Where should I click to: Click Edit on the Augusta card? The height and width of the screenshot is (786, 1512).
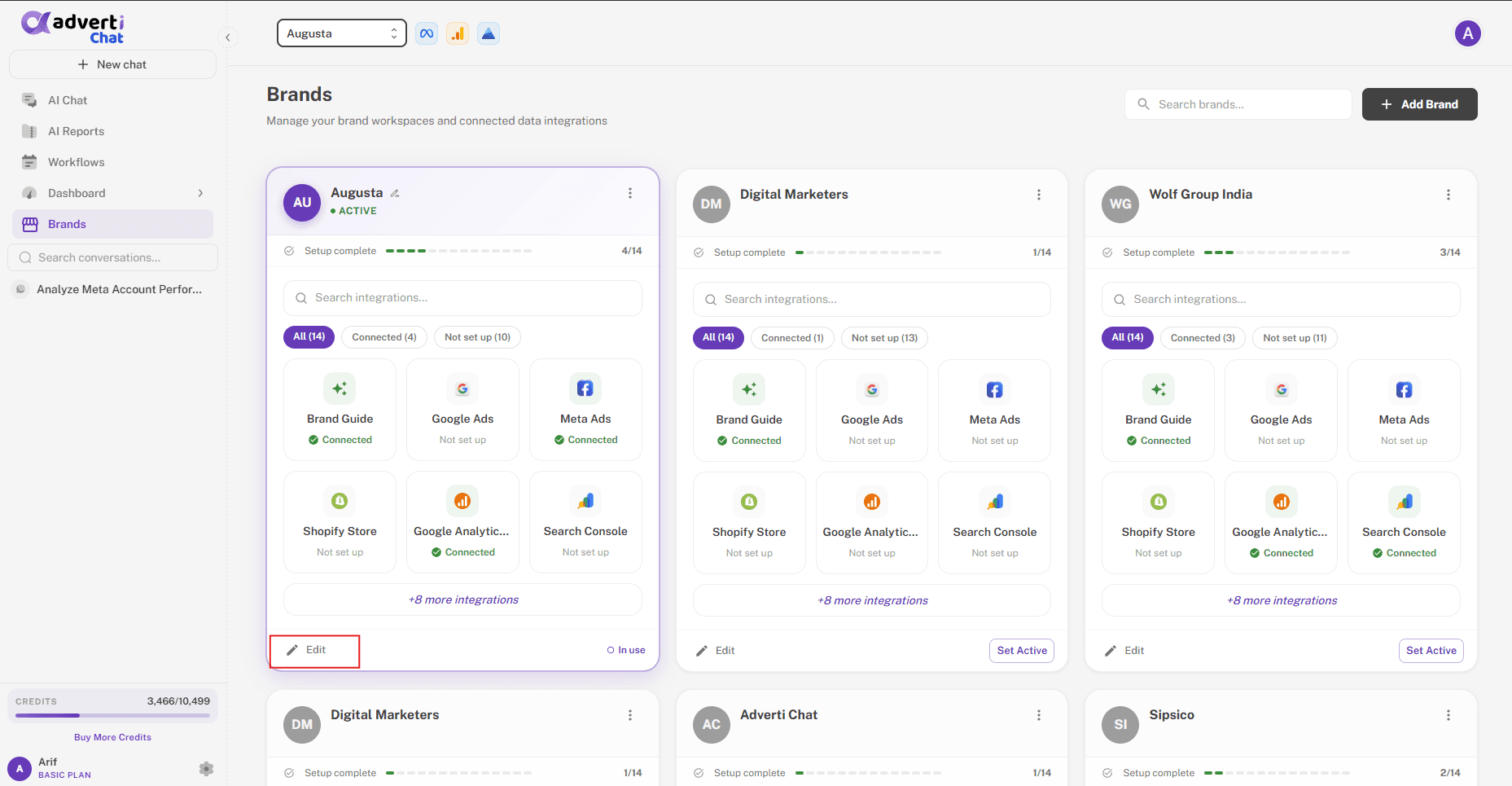click(x=307, y=650)
